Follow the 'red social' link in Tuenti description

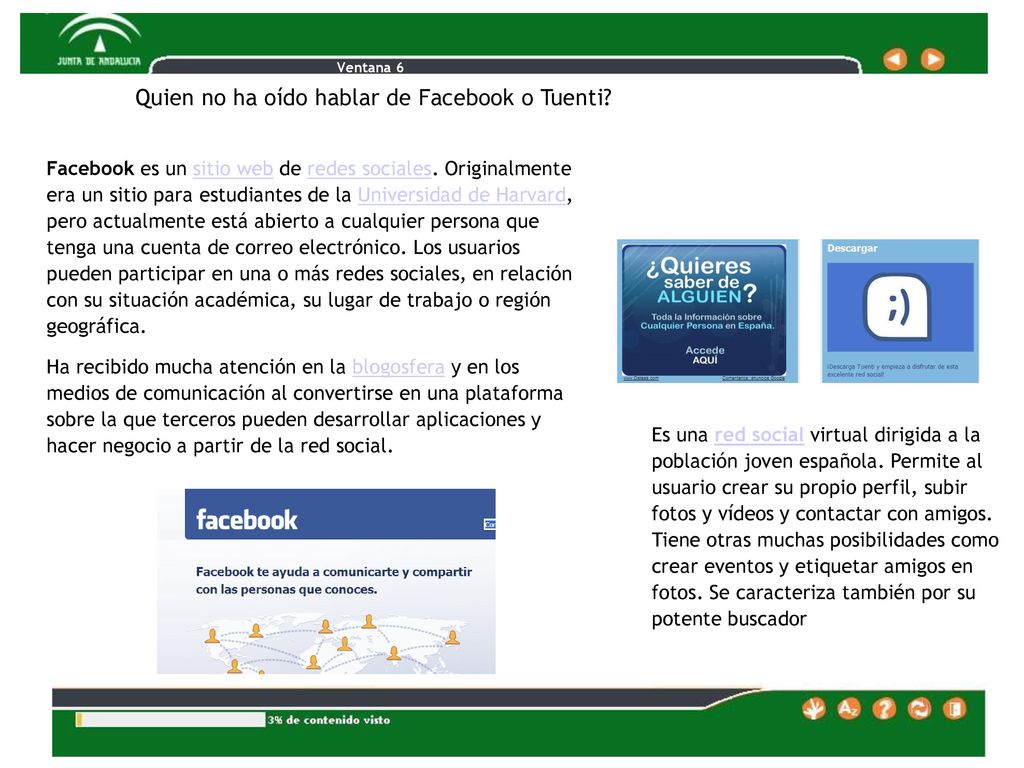point(759,435)
